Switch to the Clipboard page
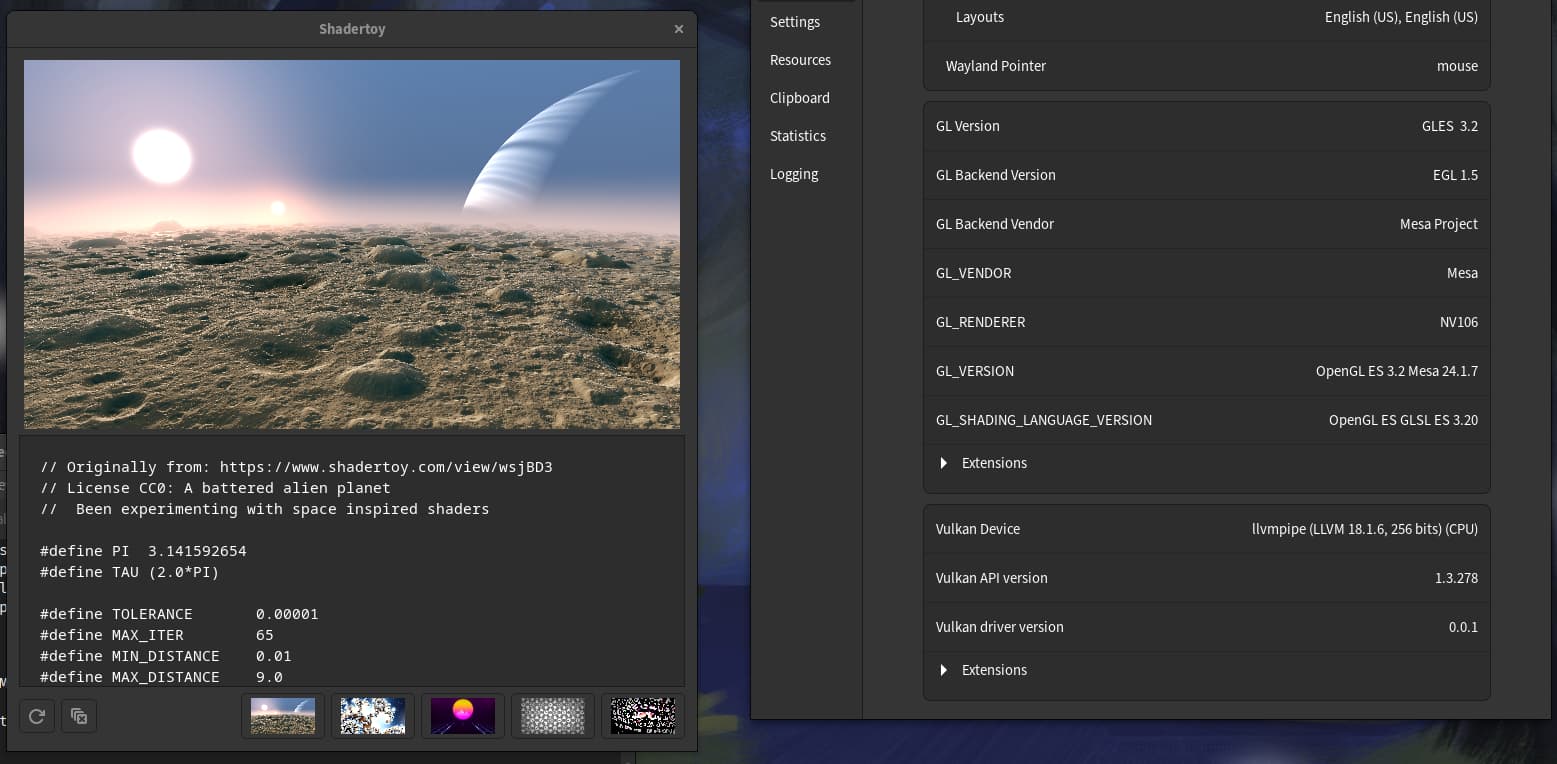Screen dimensions: 1557x764 click(x=800, y=98)
